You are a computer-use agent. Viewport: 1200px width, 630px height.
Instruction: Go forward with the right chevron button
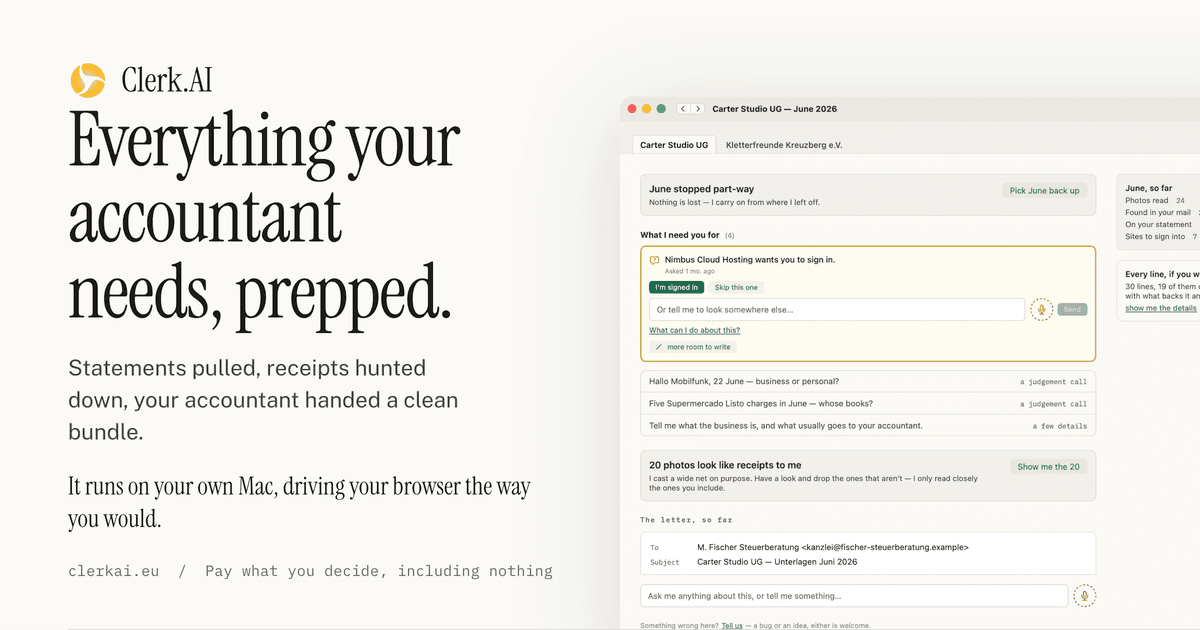click(697, 108)
